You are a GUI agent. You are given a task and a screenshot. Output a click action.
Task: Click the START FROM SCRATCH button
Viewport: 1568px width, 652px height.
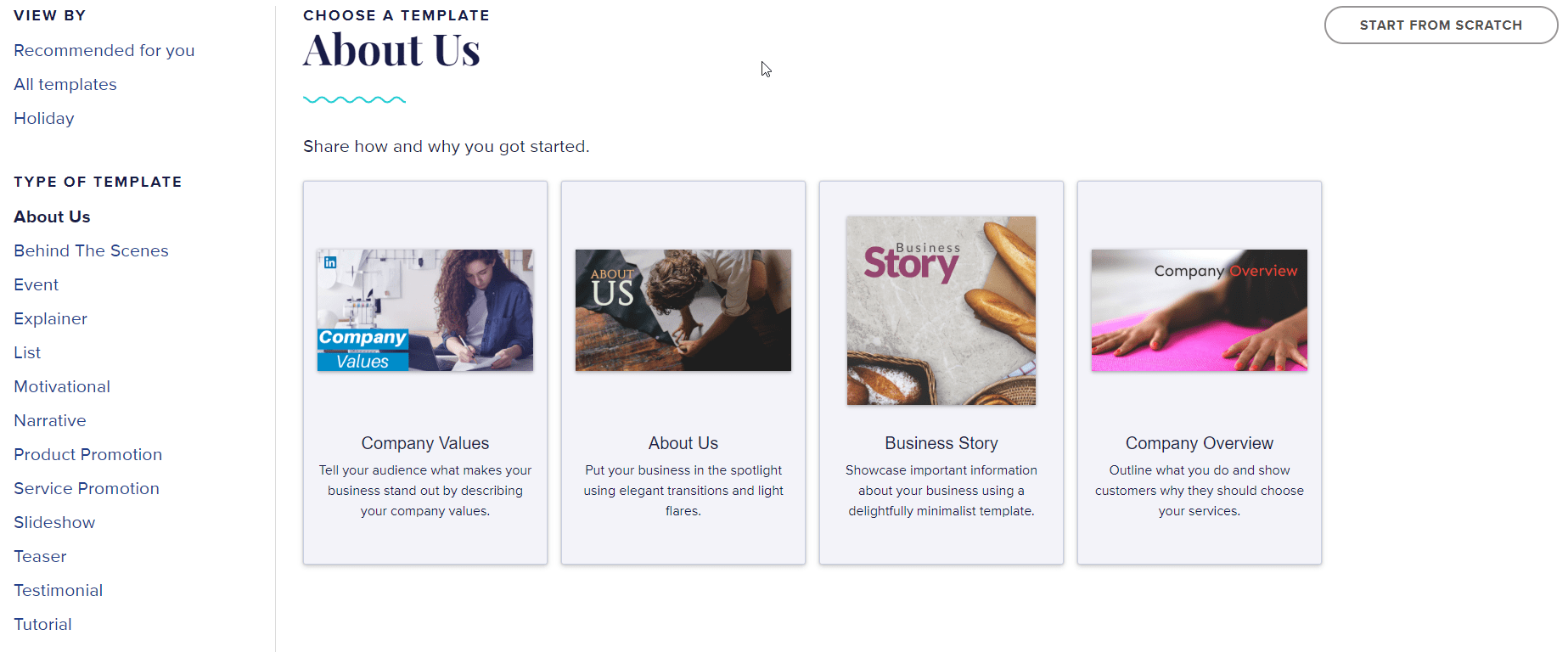(x=1440, y=25)
